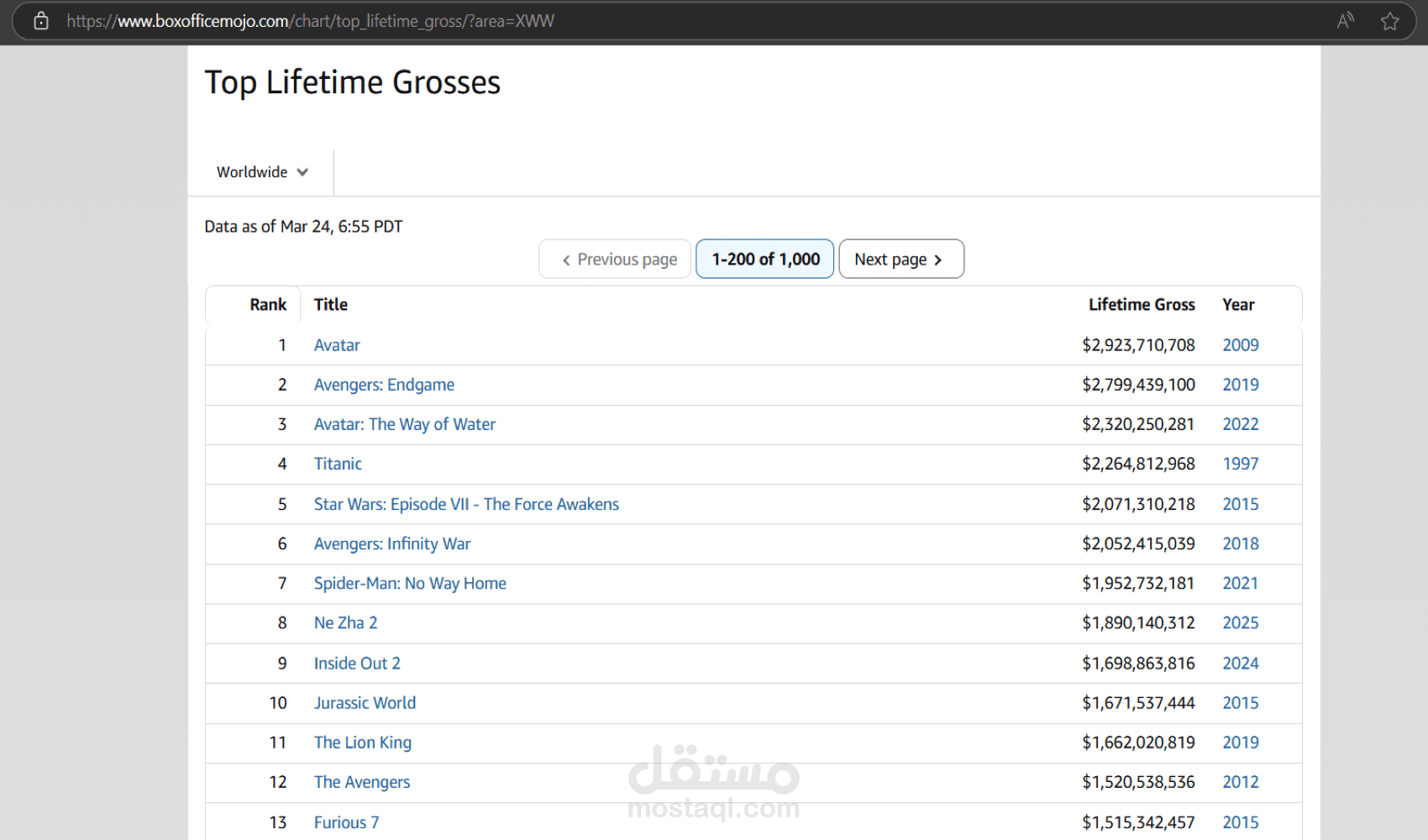Click the 2018 year link
The width and height of the screenshot is (1428, 840).
[x=1241, y=543]
